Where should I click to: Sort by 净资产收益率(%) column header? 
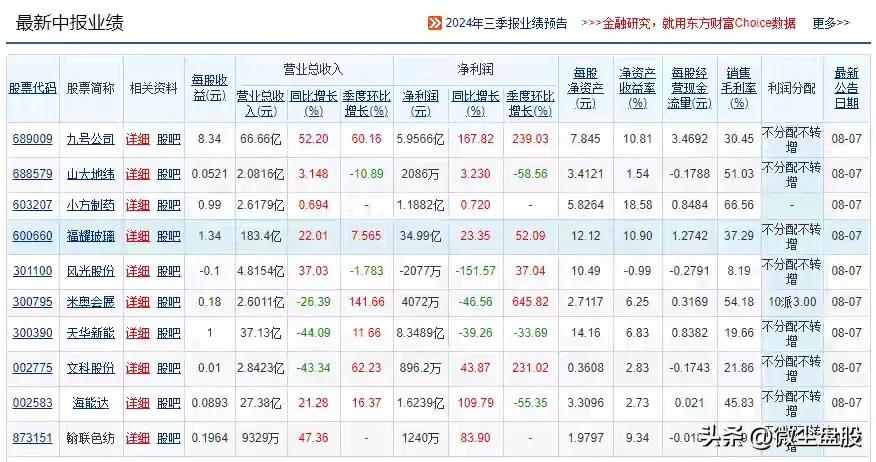point(637,88)
